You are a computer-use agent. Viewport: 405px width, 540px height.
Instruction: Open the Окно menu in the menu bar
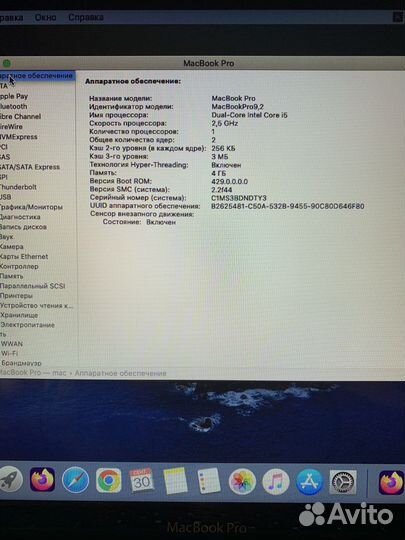tap(45, 17)
